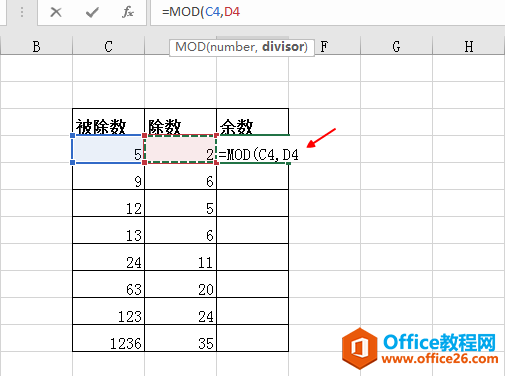Screen dimensions: 505x376
Task: Select the empty remainder cell in the 9 row
Action: (x=252, y=176)
